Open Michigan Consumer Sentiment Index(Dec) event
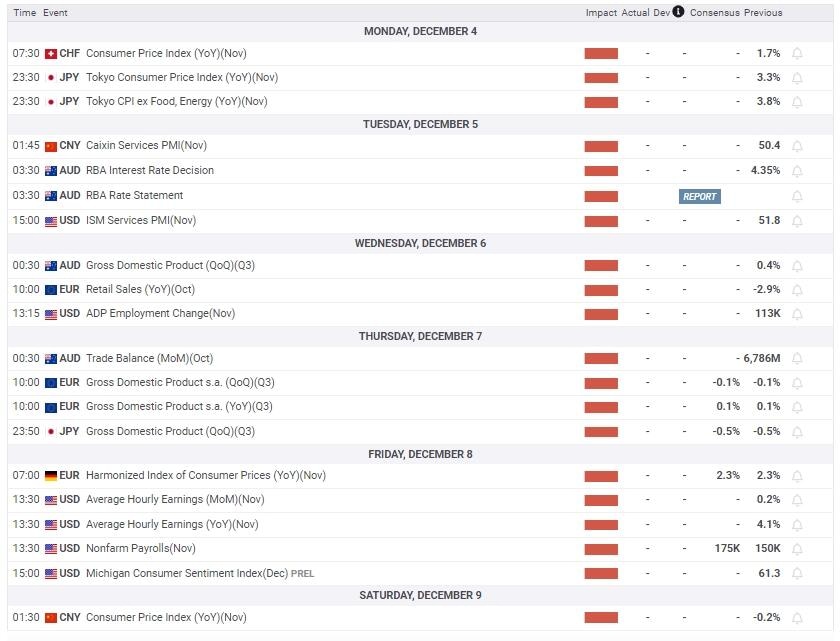This screenshot has height=641, width=840. point(188,573)
